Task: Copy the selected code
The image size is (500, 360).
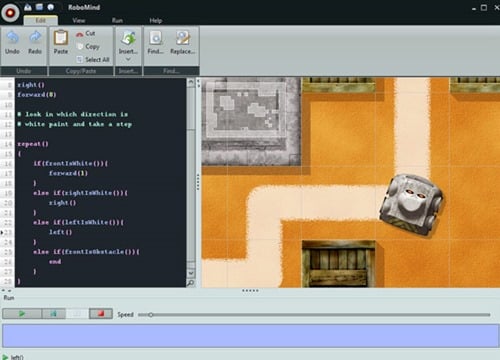Action: (88, 47)
